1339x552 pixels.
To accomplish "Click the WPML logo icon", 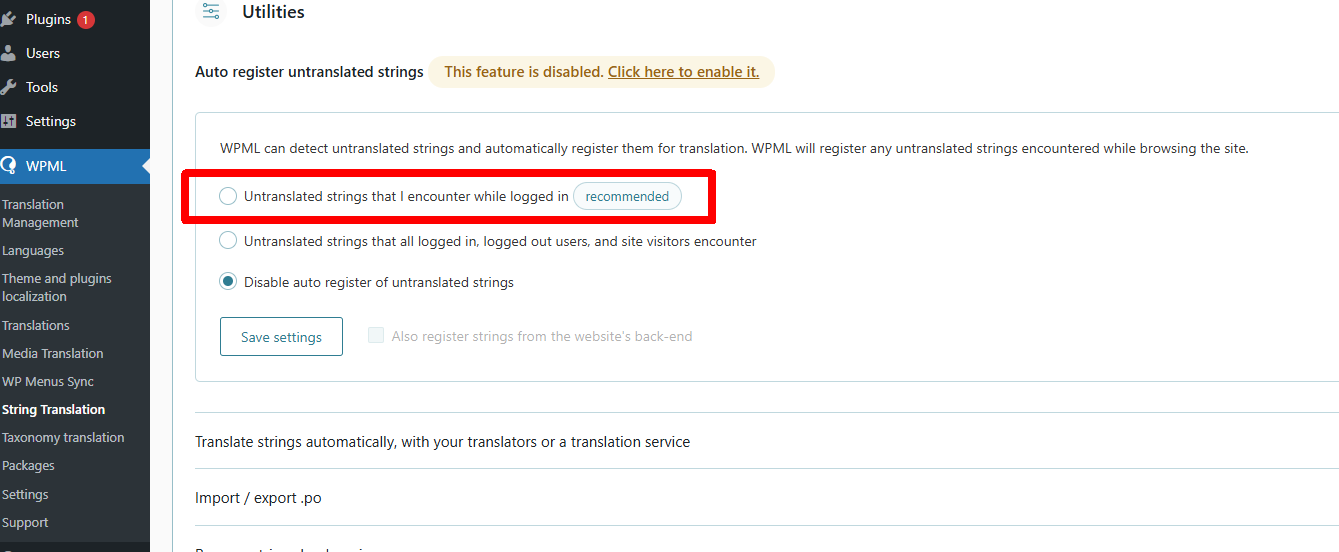I will click(x=8, y=165).
